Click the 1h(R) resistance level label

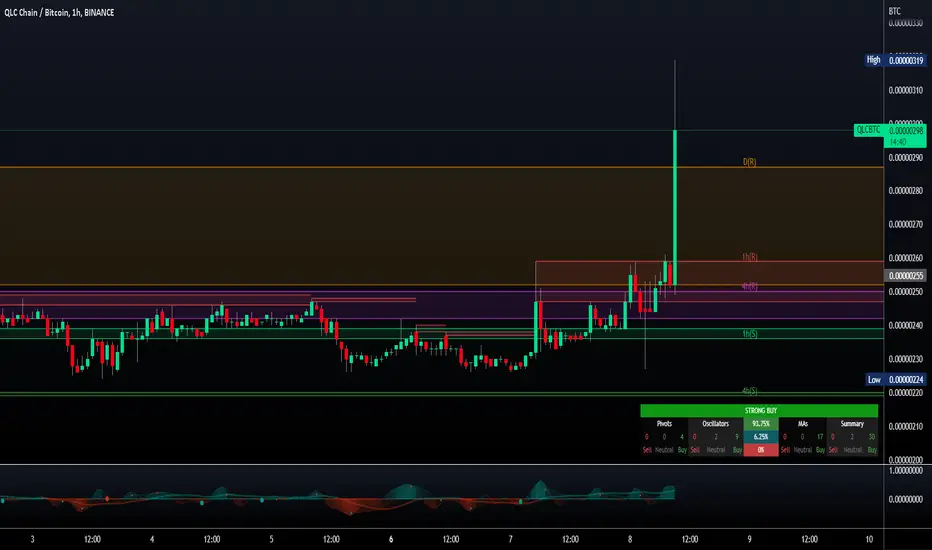pos(750,257)
